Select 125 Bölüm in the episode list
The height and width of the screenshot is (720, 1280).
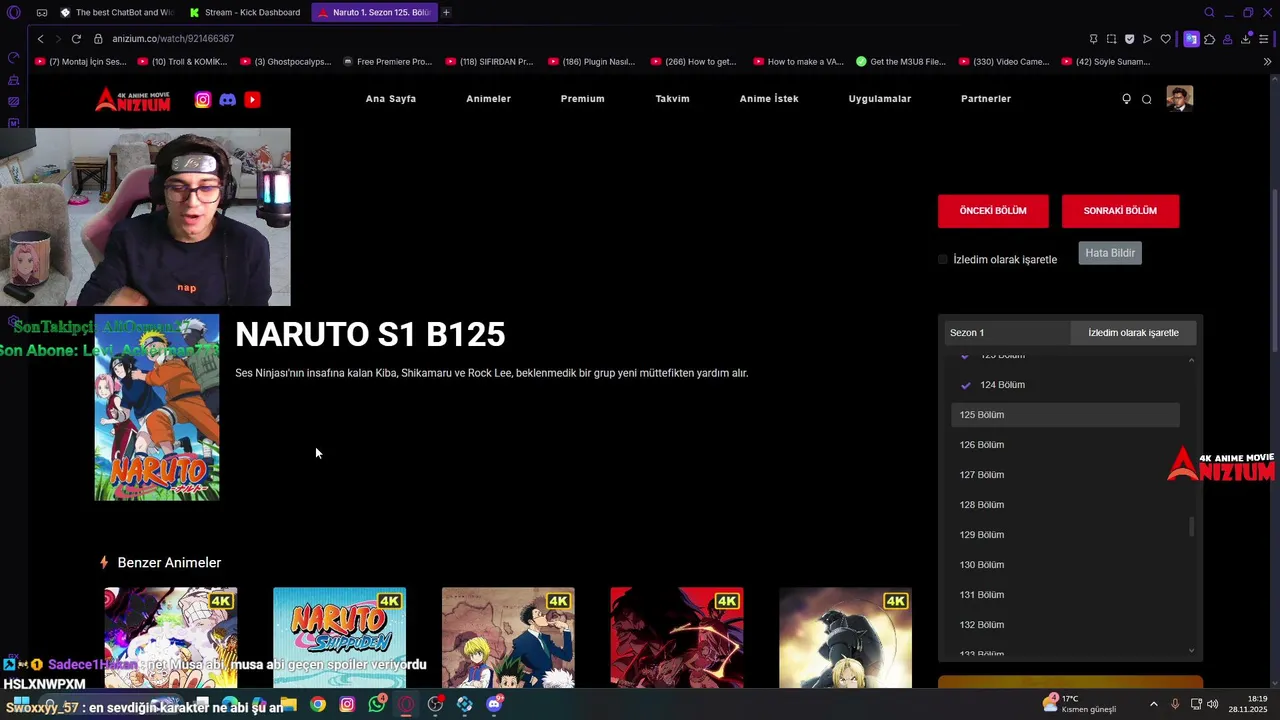click(1065, 415)
